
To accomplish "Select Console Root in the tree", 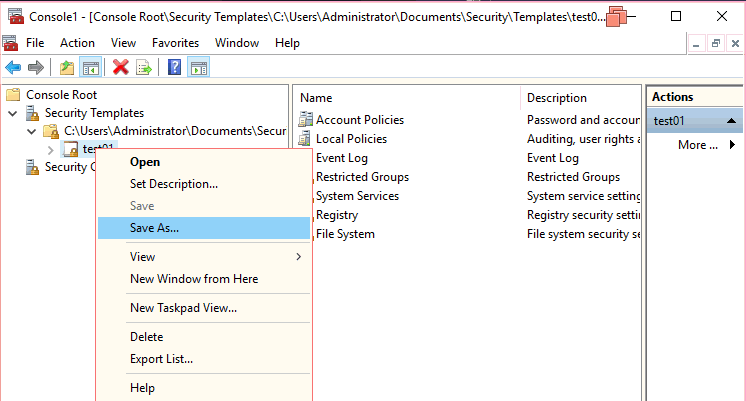I will coord(62,95).
